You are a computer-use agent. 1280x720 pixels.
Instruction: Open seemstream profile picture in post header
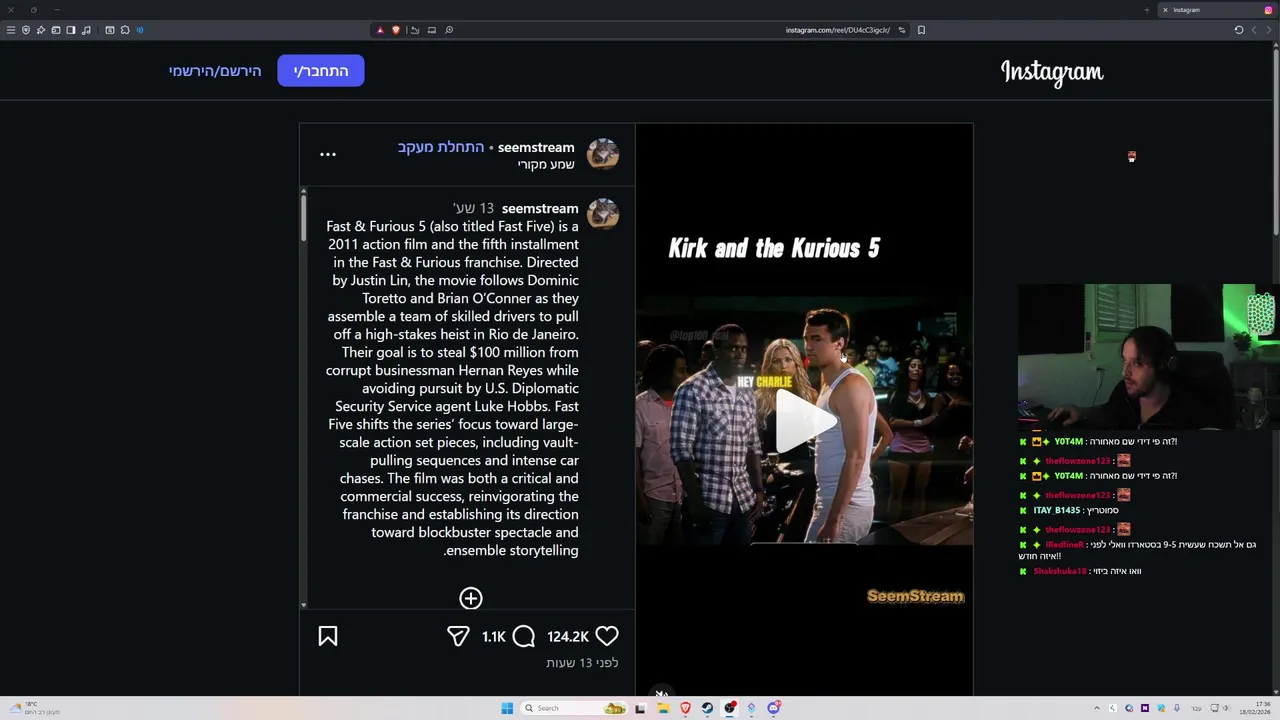(603, 155)
